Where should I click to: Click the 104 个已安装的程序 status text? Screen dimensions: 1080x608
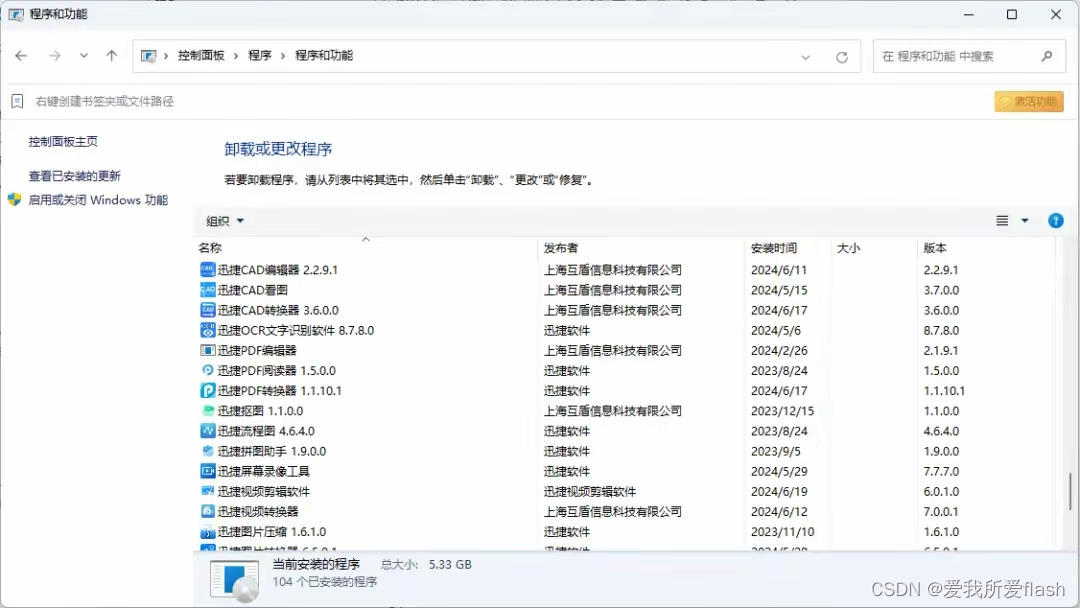[x=324, y=582]
